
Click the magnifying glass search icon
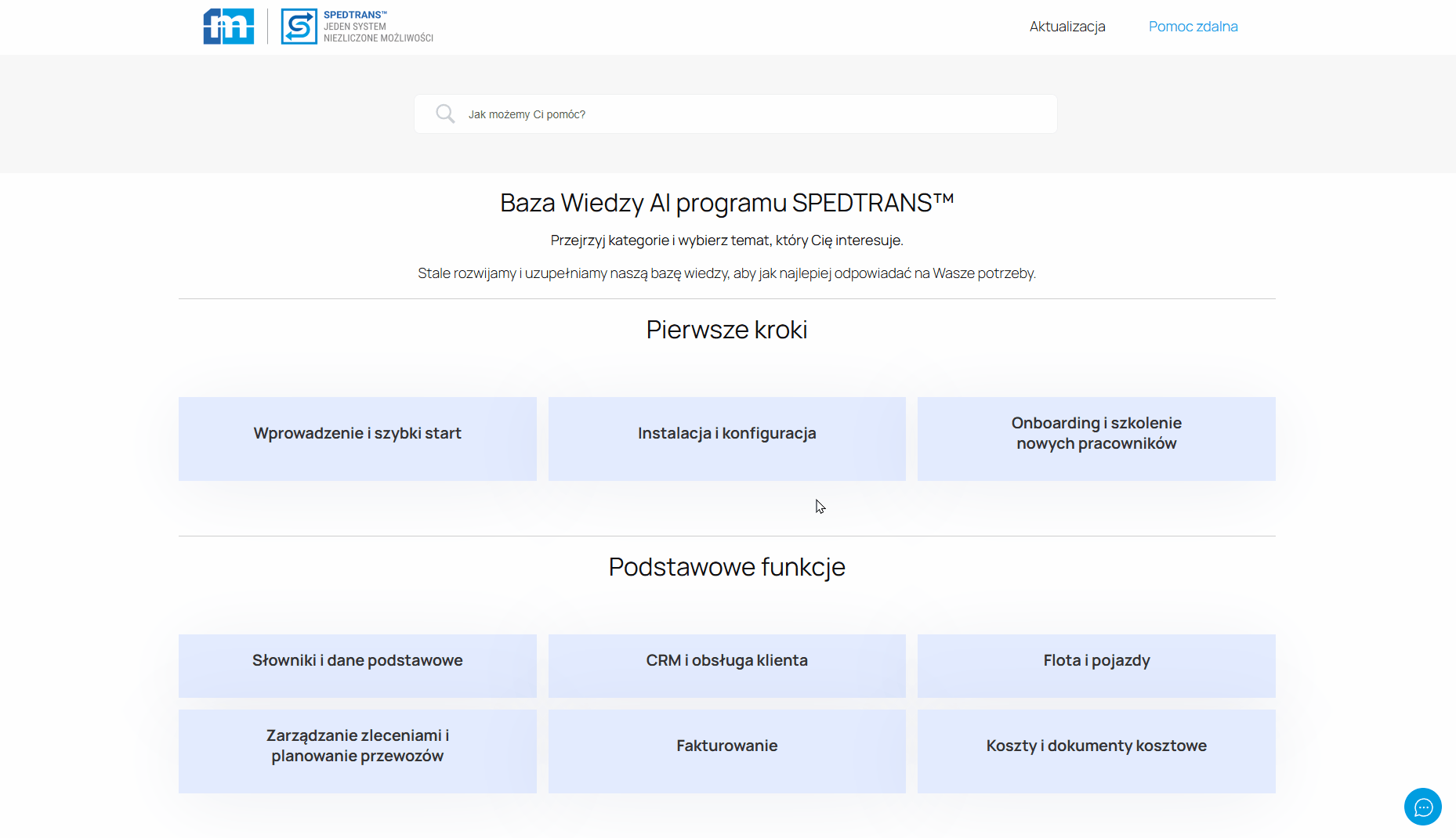click(445, 114)
